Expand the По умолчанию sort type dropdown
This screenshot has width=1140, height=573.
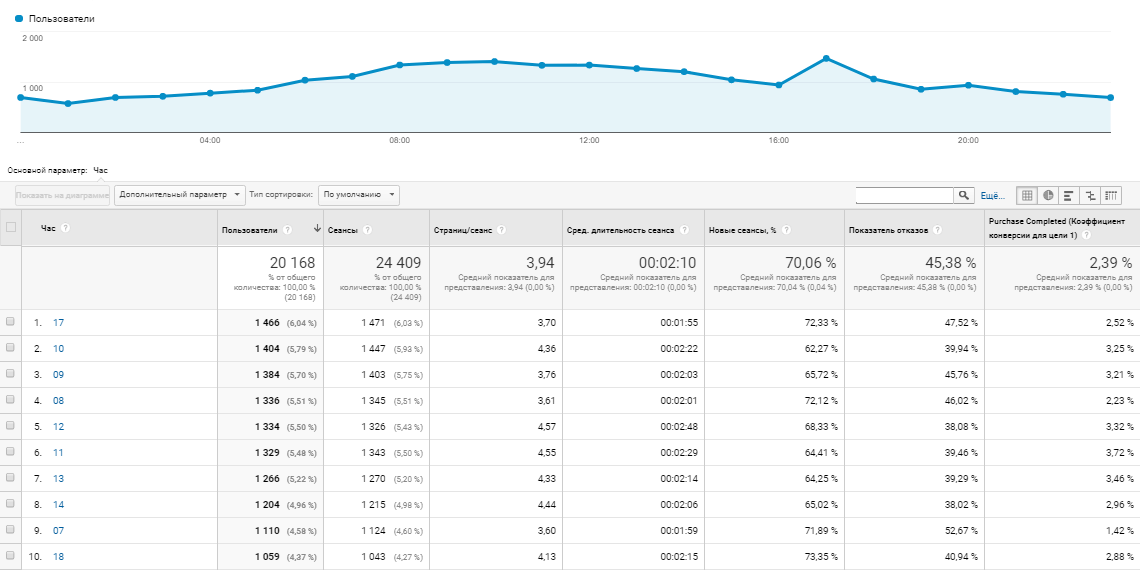click(360, 195)
